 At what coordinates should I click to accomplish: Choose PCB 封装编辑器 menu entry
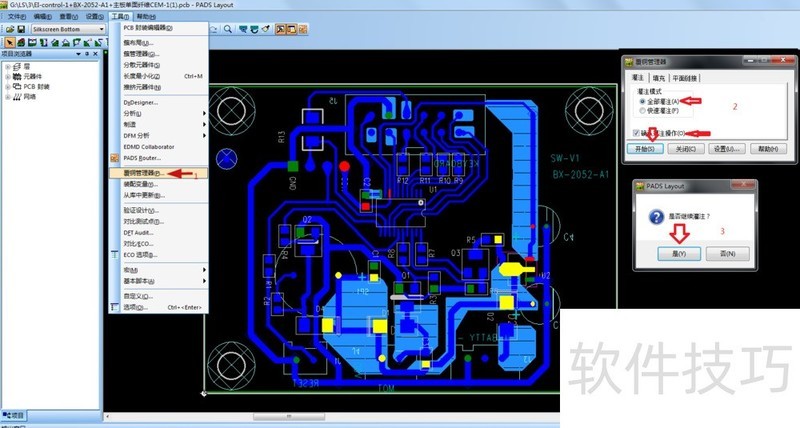pos(158,28)
